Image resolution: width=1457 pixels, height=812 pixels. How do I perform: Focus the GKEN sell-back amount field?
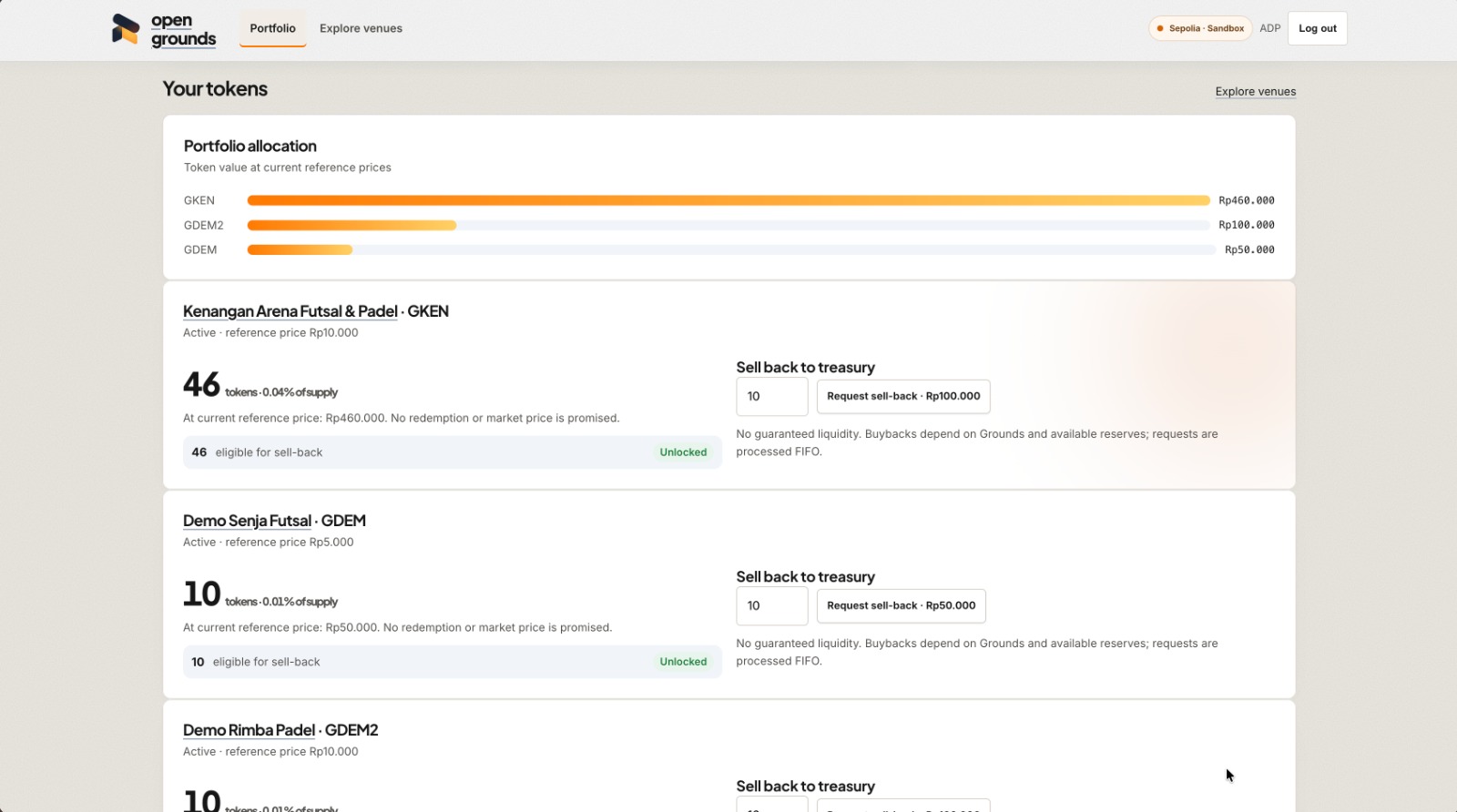click(771, 396)
